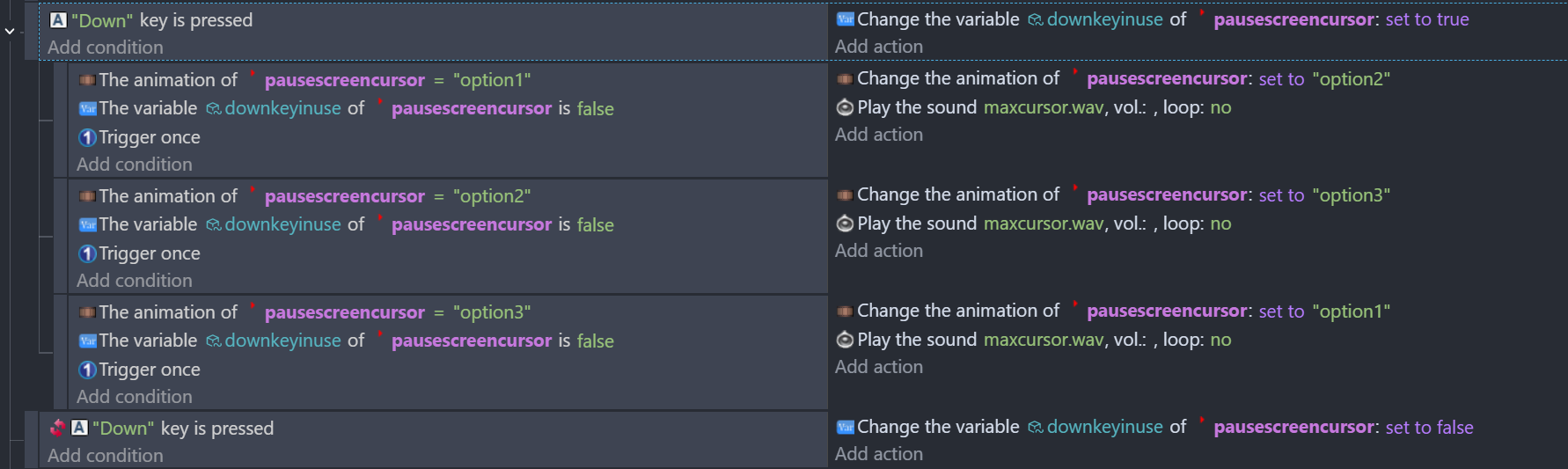Click the sound icon in the action after set to "option3"
The width and height of the screenshot is (1568, 469).
point(844,224)
